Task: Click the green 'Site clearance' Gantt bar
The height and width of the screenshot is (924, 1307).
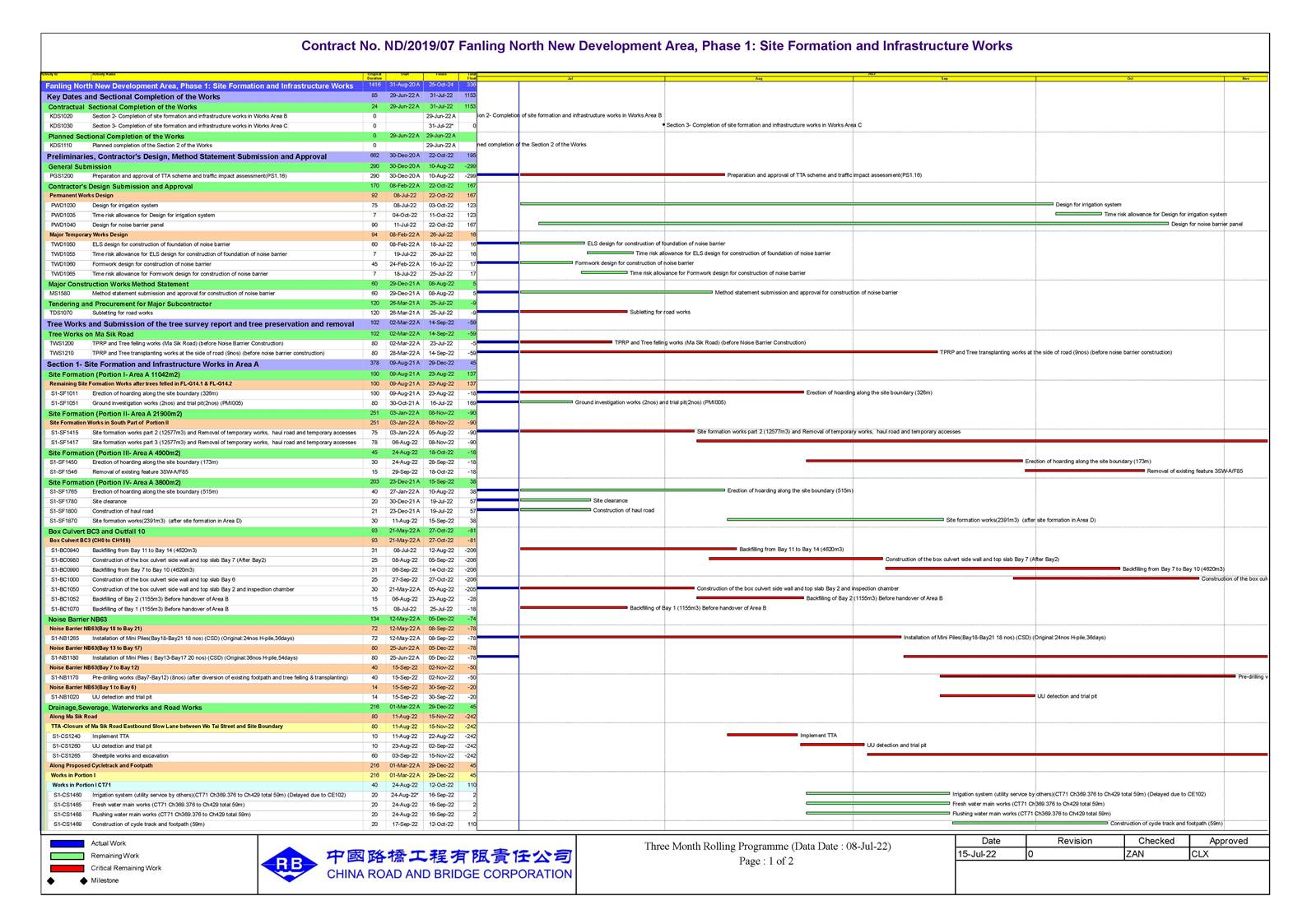Action: pos(555,500)
